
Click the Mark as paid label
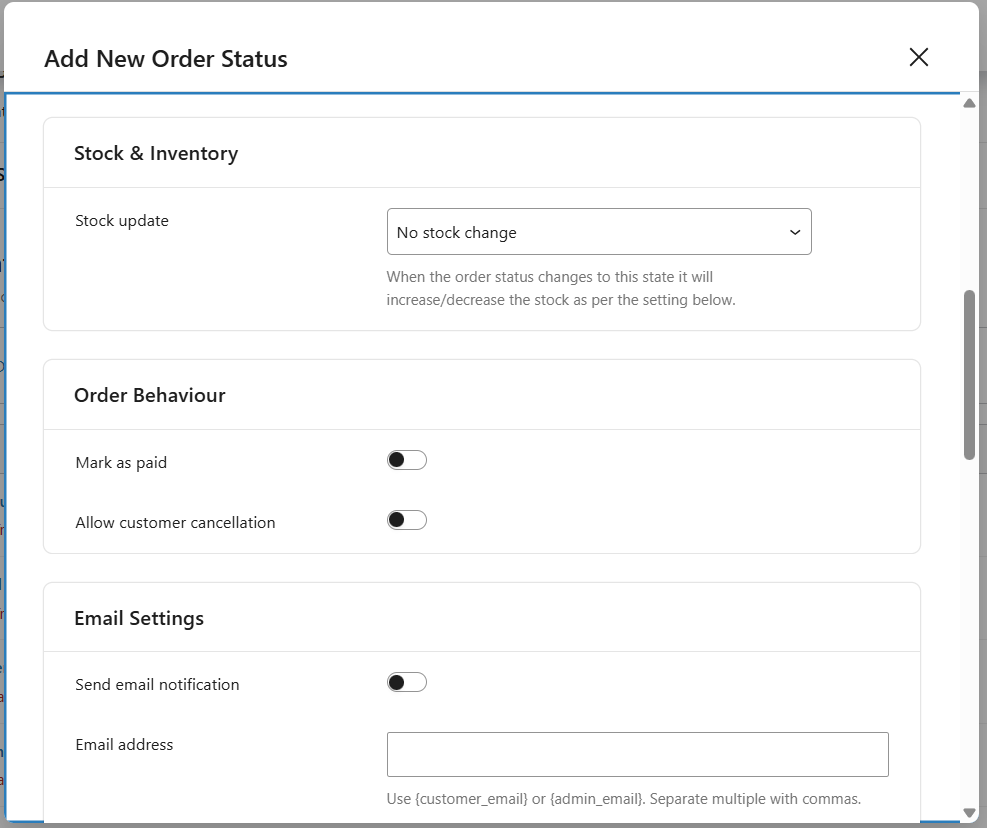[121, 463]
